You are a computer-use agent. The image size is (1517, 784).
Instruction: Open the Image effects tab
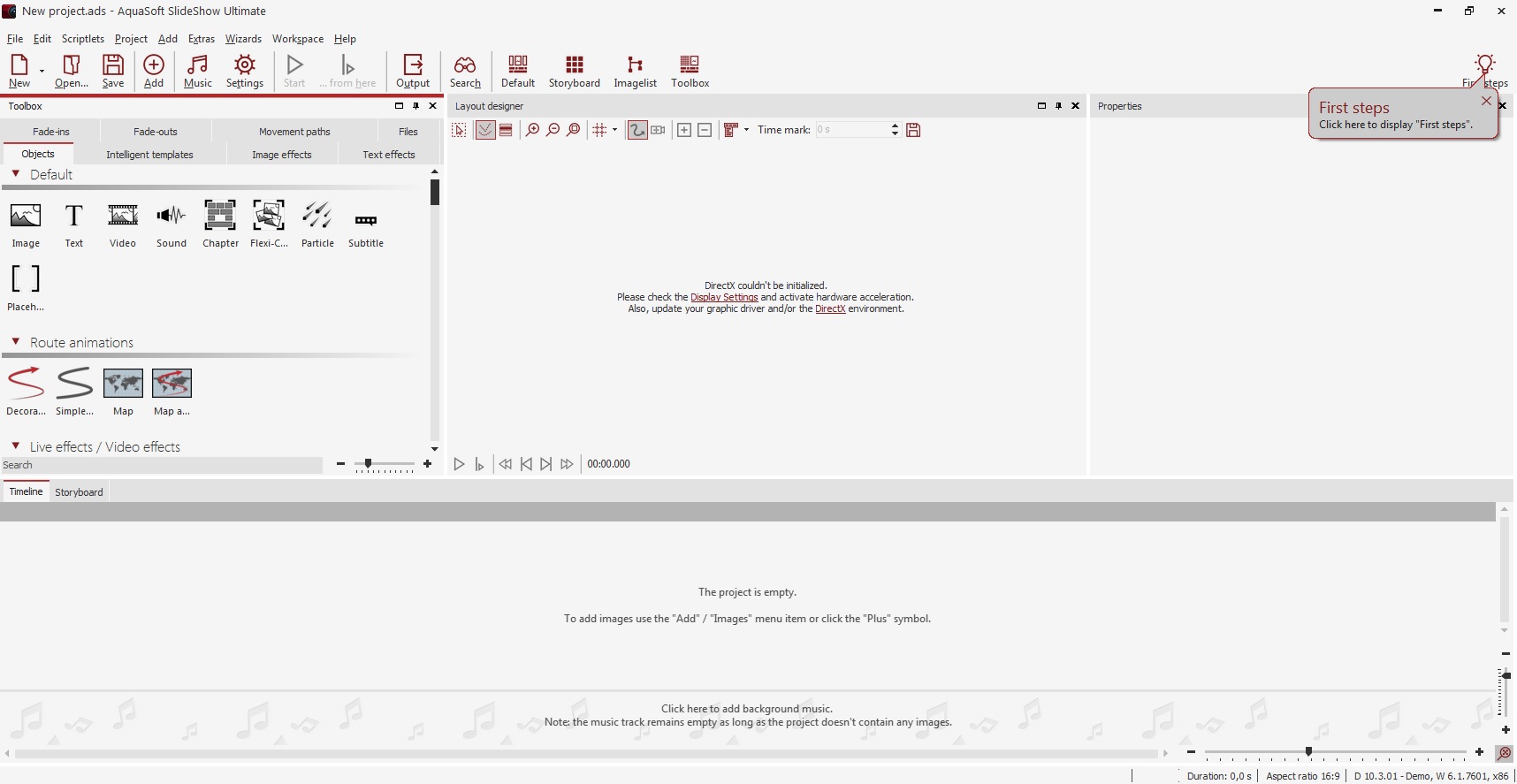pos(282,155)
